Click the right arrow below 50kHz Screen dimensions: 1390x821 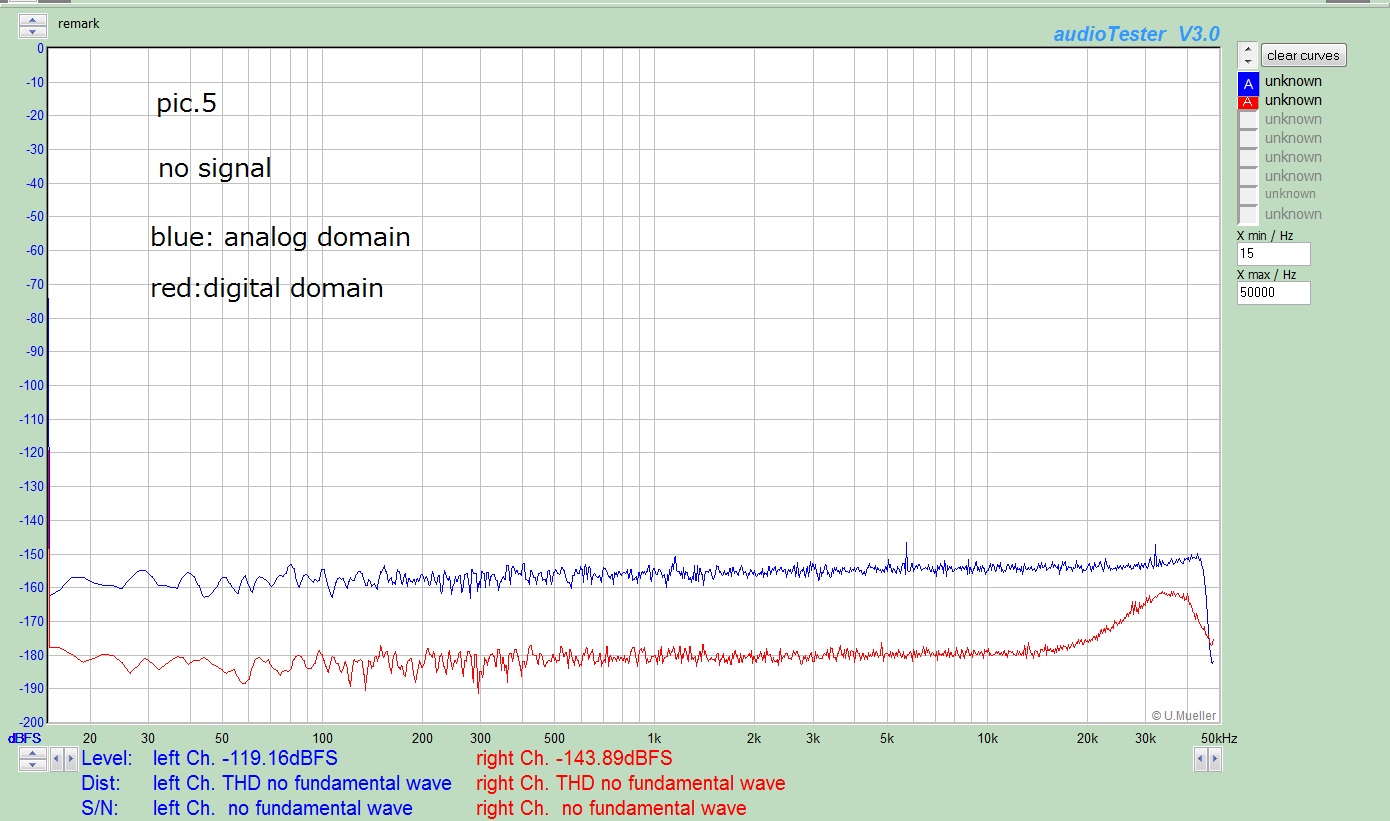(x=1214, y=759)
